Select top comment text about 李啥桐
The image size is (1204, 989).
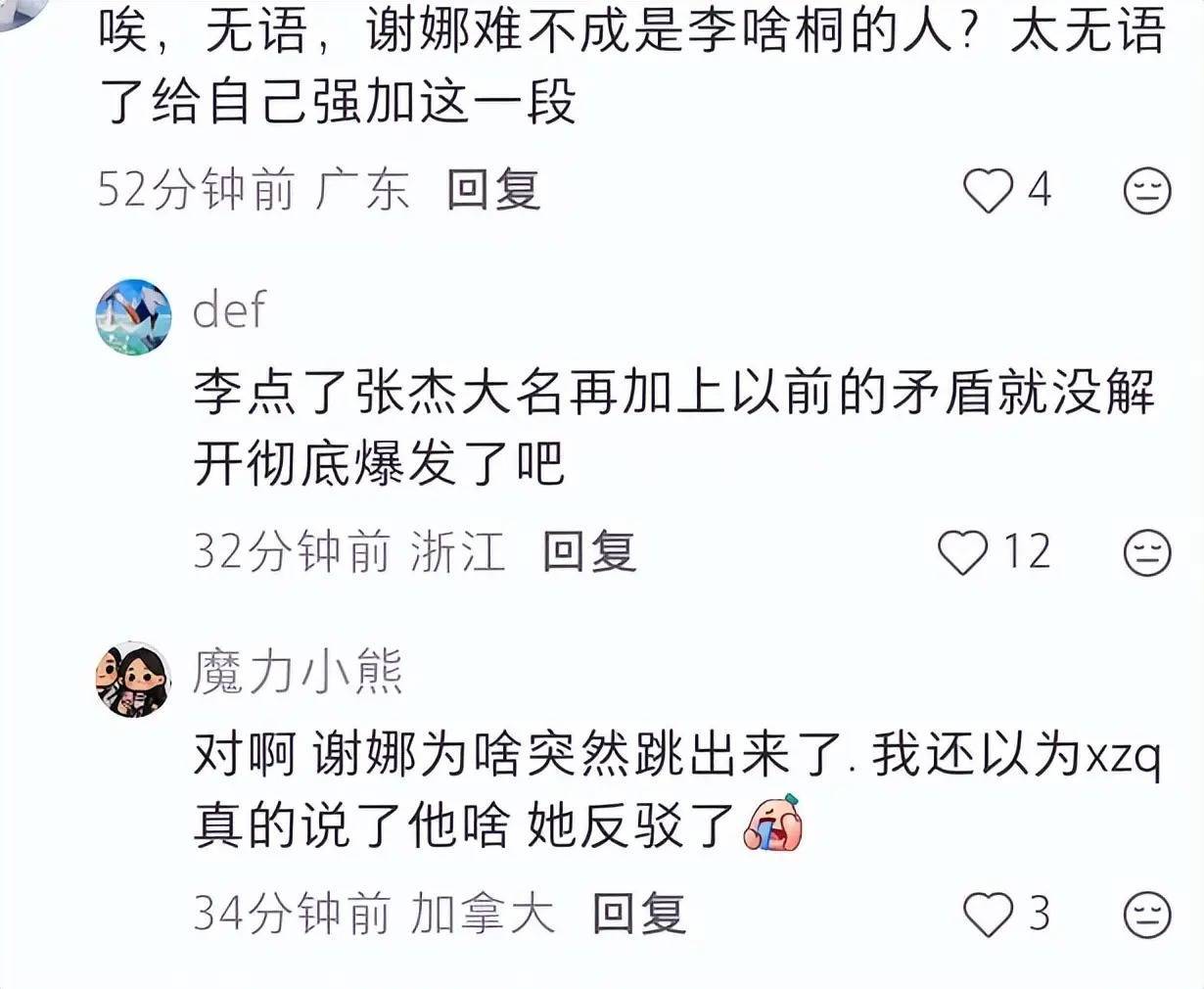point(632,69)
